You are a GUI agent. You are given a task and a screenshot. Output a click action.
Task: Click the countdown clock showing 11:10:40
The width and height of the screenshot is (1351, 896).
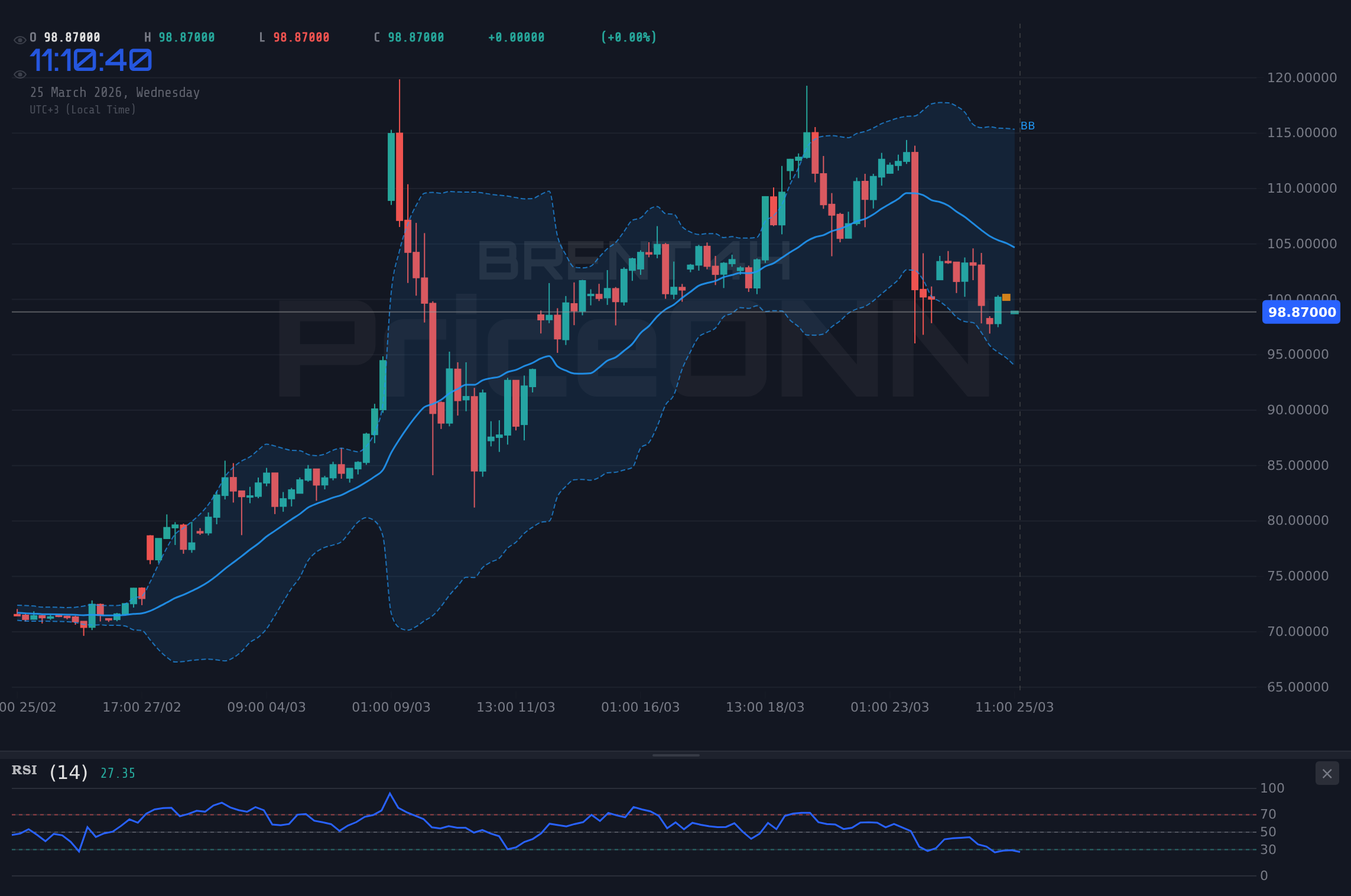pos(90,59)
